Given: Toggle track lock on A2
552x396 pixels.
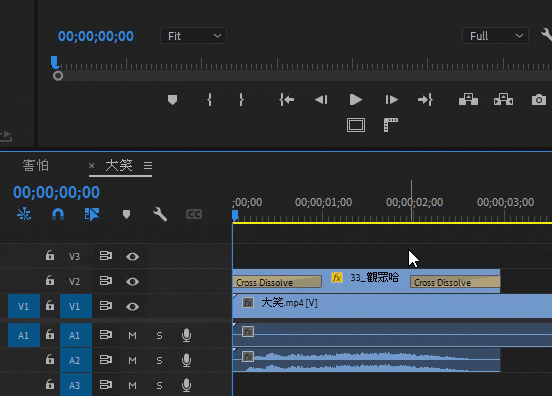Looking at the screenshot, I should pyautogui.click(x=50, y=359).
